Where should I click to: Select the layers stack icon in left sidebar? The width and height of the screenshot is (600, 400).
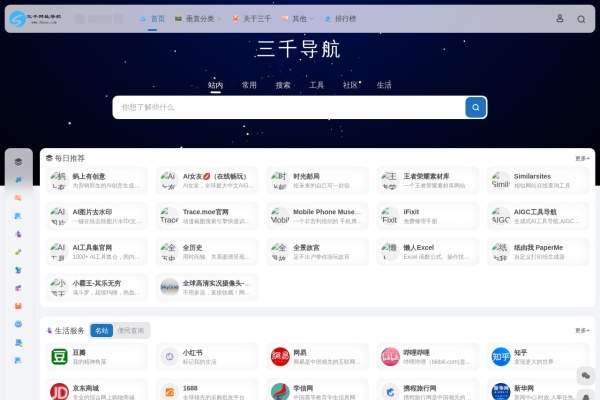click(18, 162)
